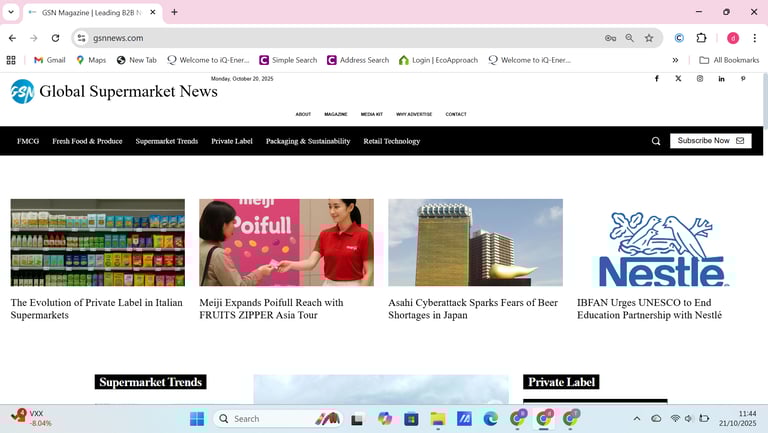Screen dimensions: 768x433
Task: Open Microsoft Edge from the taskbar
Action: pos(490,419)
